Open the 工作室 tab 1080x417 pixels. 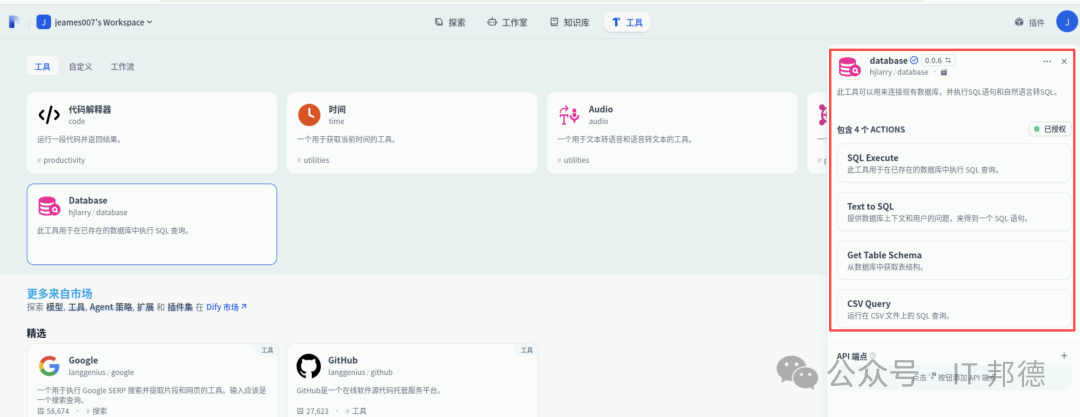pos(507,22)
